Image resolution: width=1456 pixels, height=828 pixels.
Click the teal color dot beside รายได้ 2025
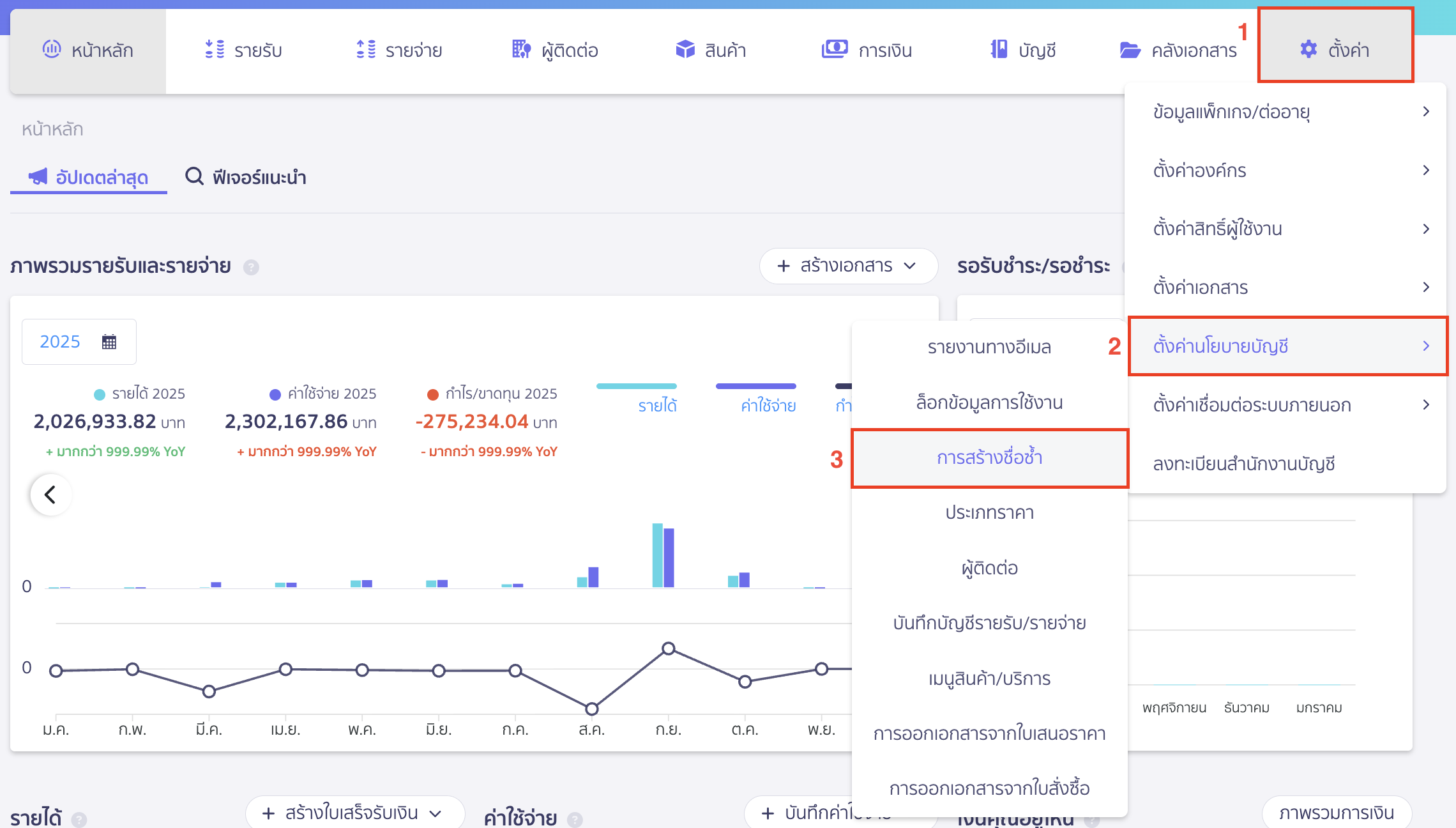point(99,394)
